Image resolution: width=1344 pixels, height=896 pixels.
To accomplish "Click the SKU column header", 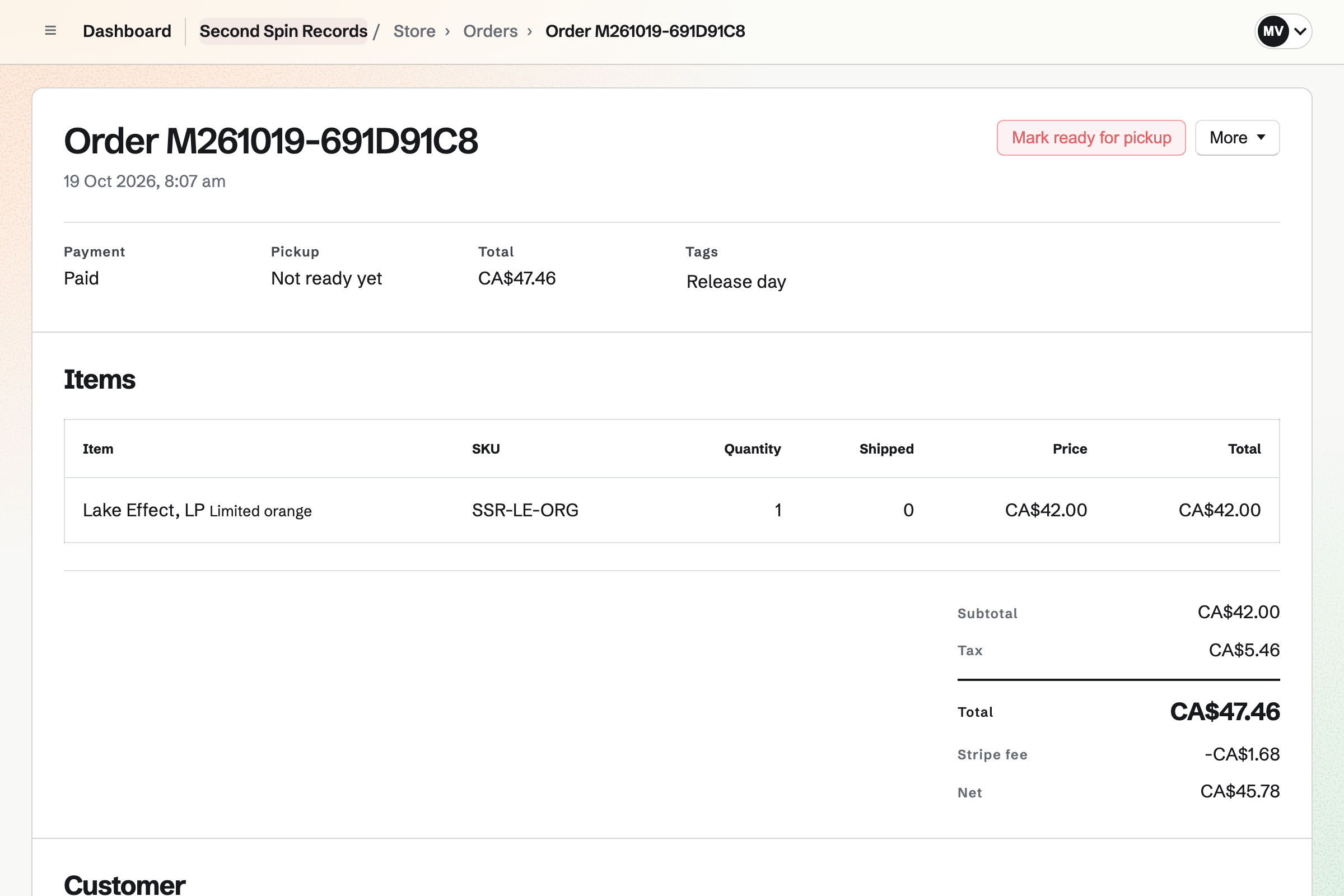I will [x=486, y=449].
